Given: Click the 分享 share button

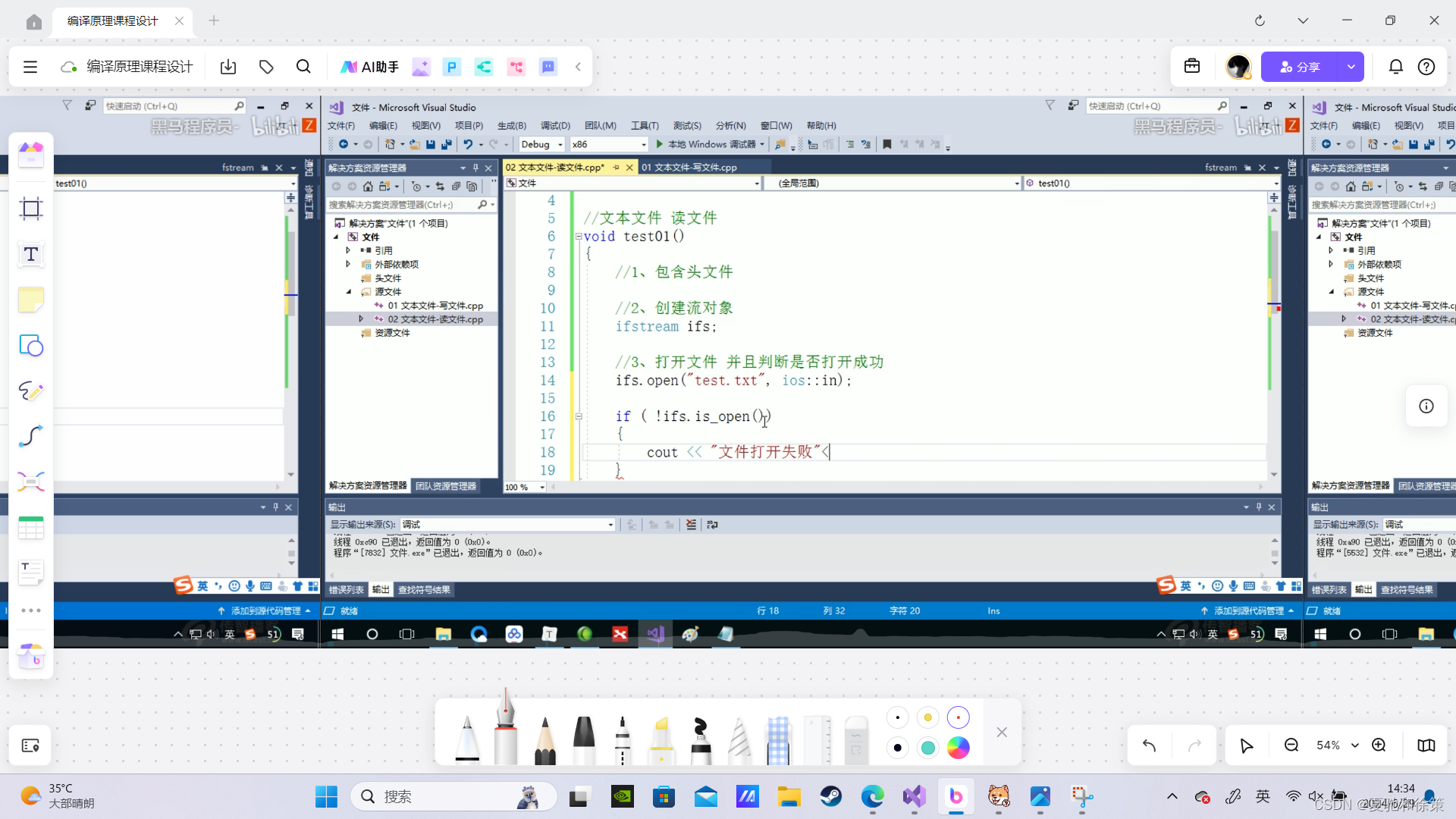Looking at the screenshot, I should click(1298, 67).
